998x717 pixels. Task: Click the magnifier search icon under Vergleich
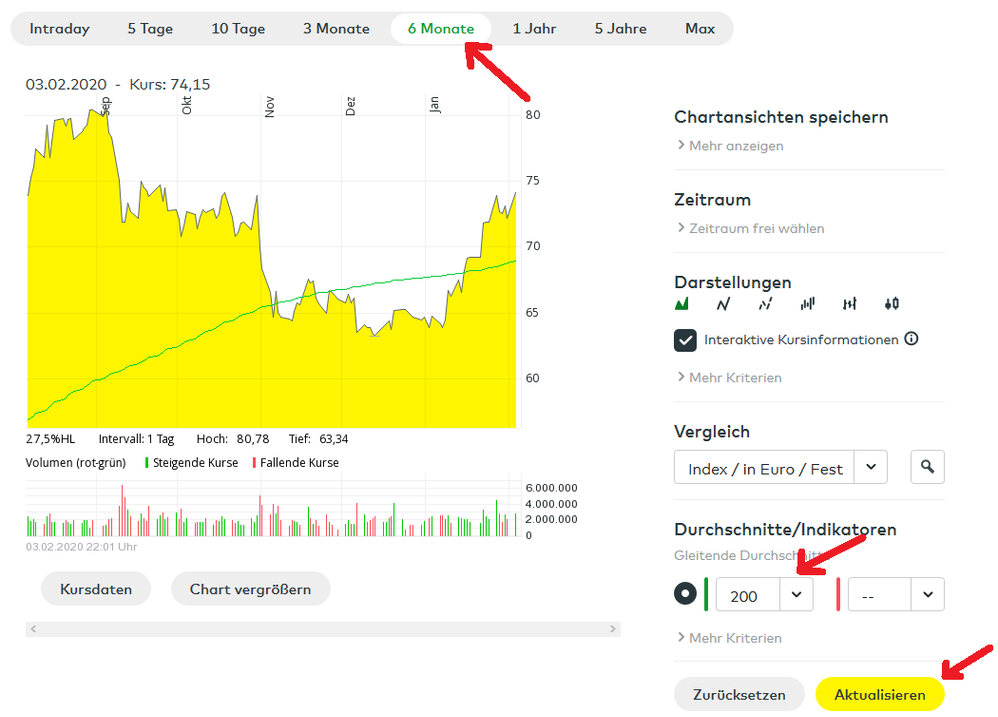(927, 467)
